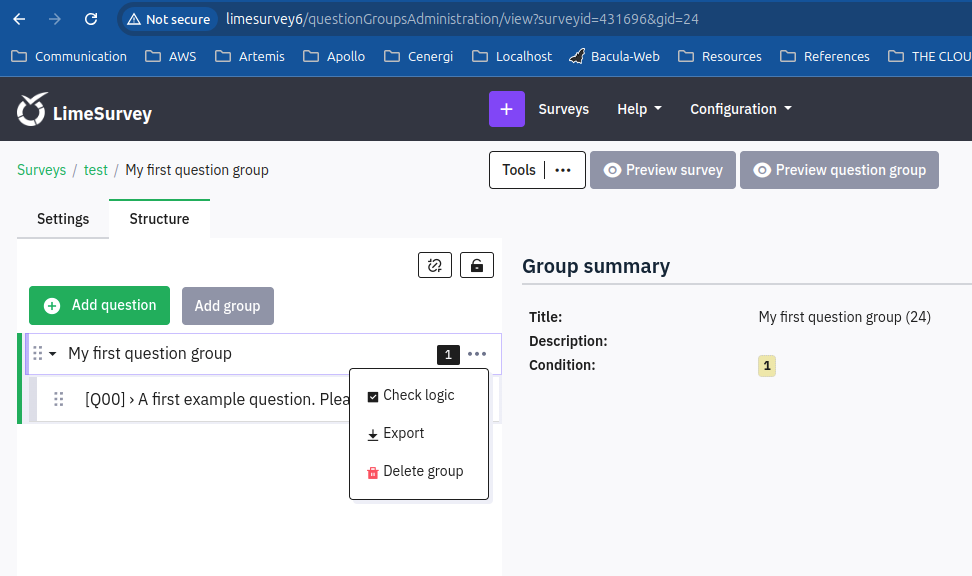The height and width of the screenshot is (576, 972).
Task: Click the green Add question button
Action: 99,305
